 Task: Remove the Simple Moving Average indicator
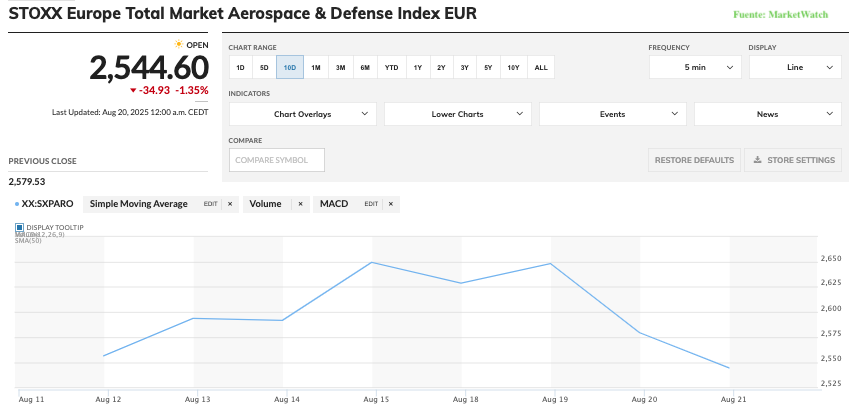point(229,204)
